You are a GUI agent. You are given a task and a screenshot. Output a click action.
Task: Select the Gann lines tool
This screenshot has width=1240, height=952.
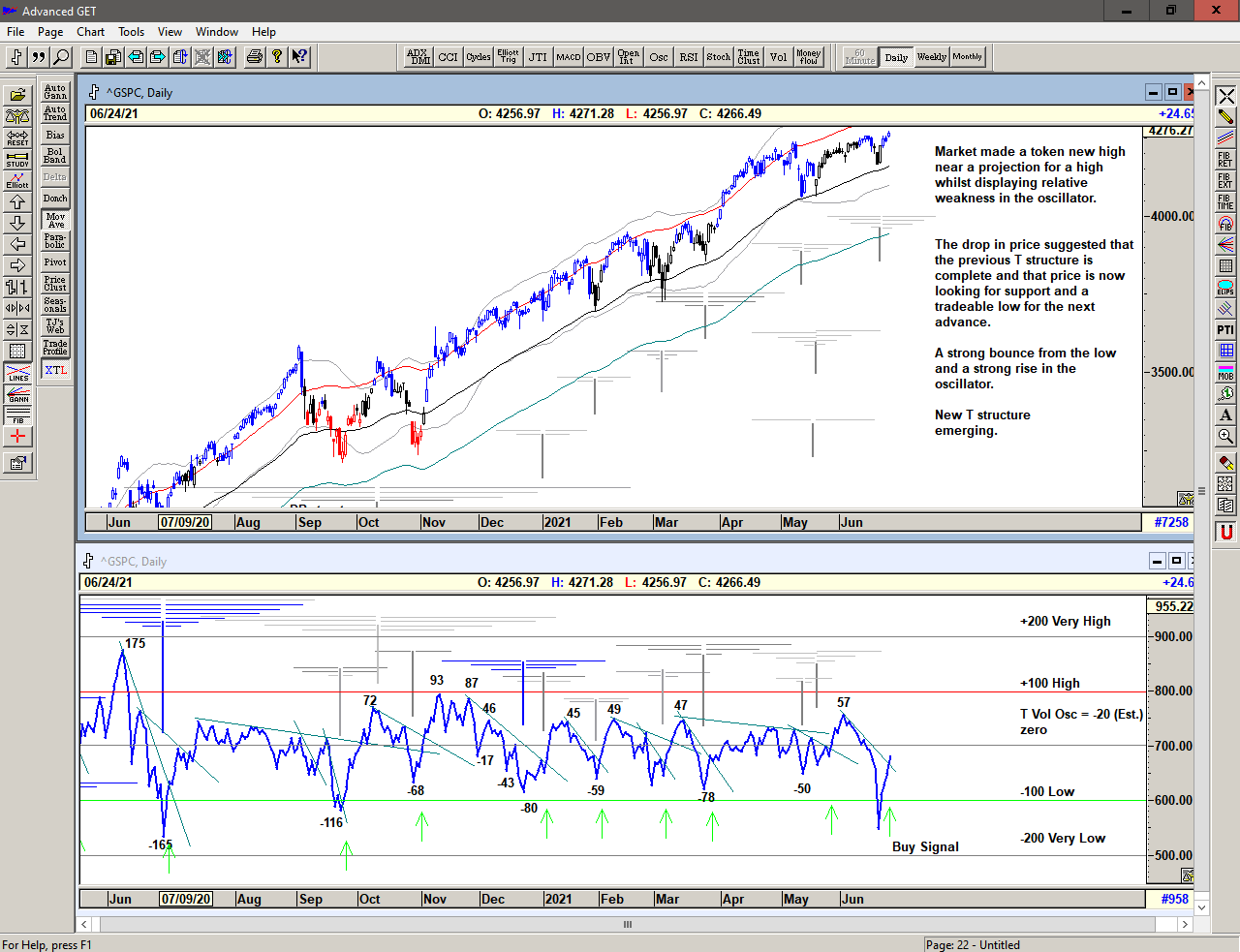click(17, 394)
